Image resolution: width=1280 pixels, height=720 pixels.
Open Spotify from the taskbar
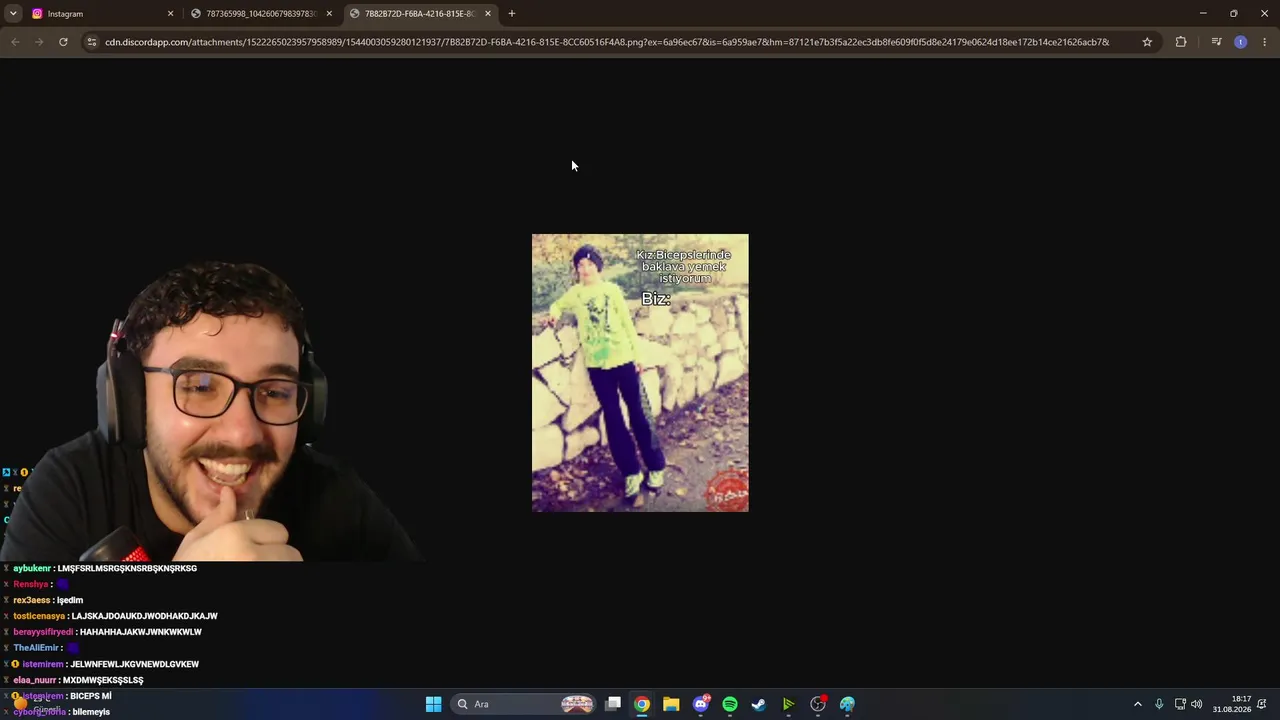(730, 704)
